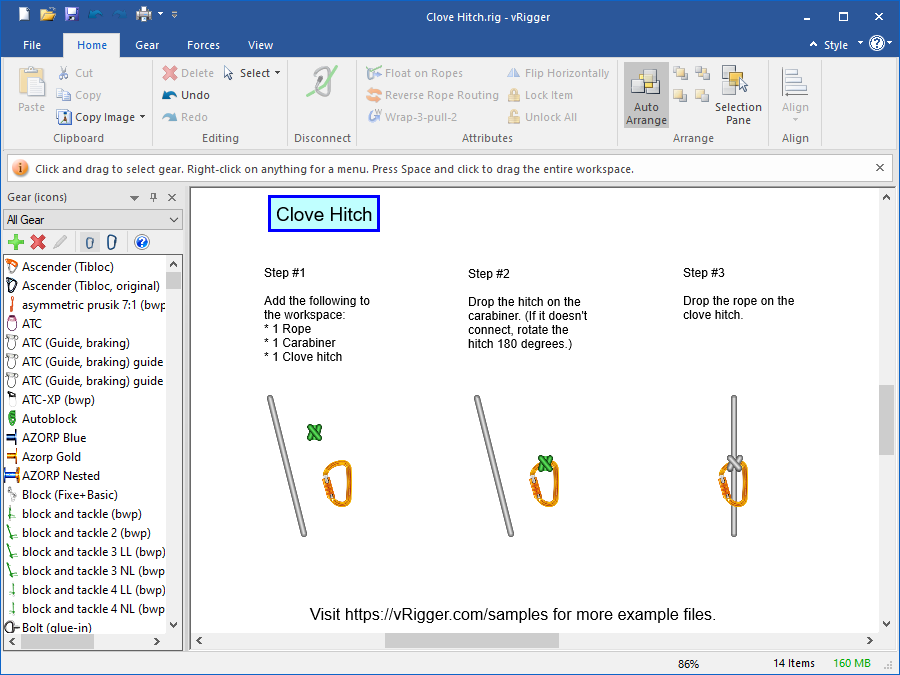
Task: Expand the Copy Image dropdown arrow
Action: [x=143, y=117]
